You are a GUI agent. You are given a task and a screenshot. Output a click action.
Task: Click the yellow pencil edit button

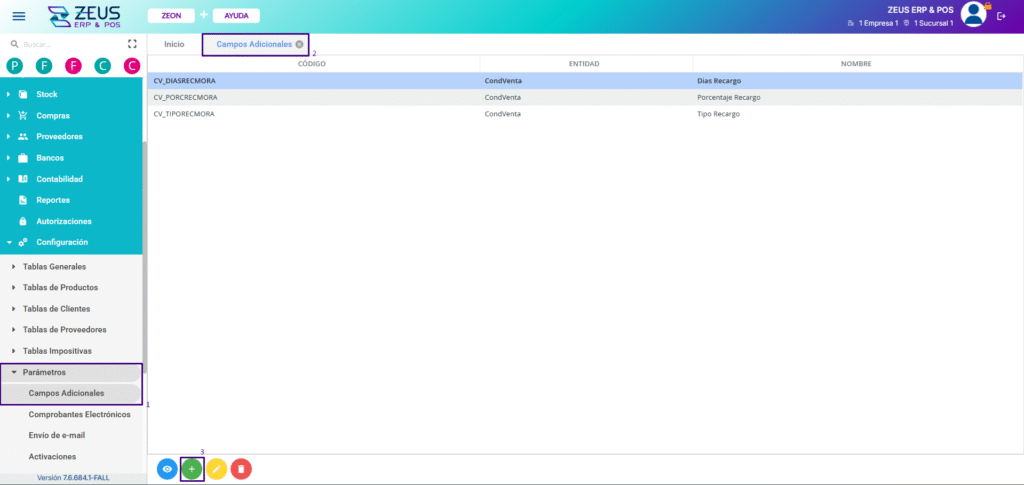(x=217, y=469)
